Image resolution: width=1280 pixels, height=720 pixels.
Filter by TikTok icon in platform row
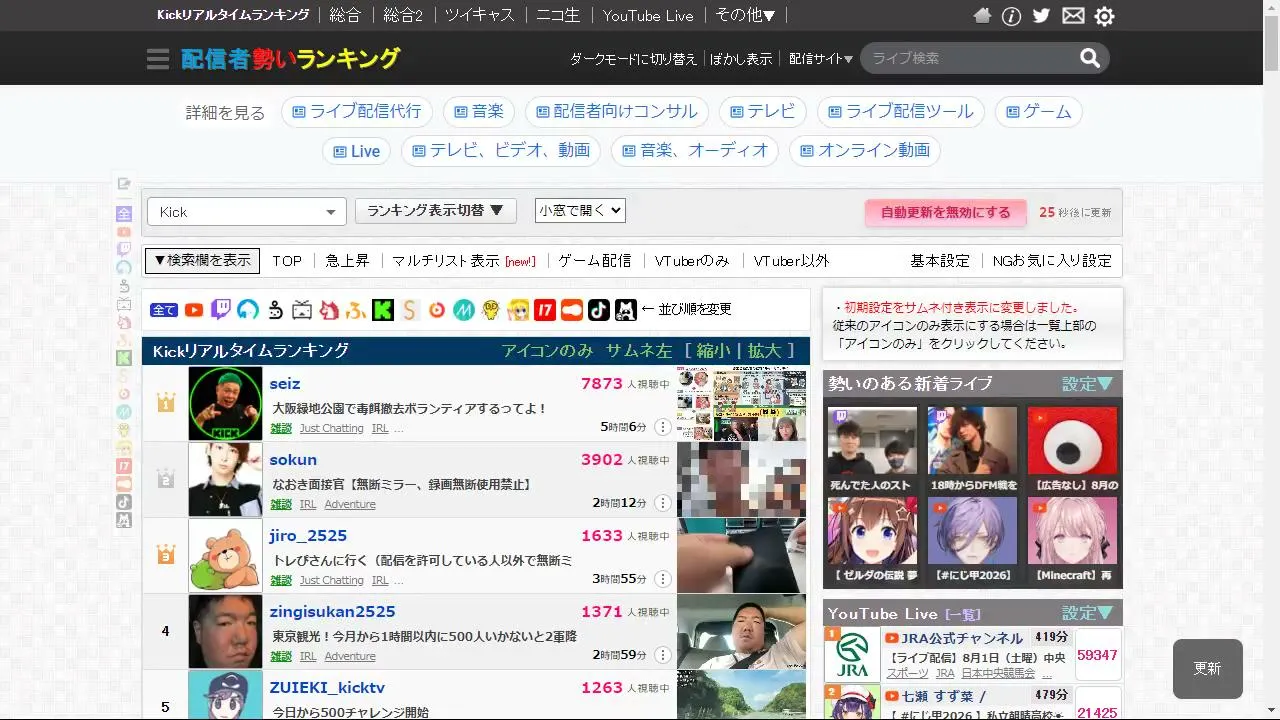pyautogui.click(x=599, y=310)
